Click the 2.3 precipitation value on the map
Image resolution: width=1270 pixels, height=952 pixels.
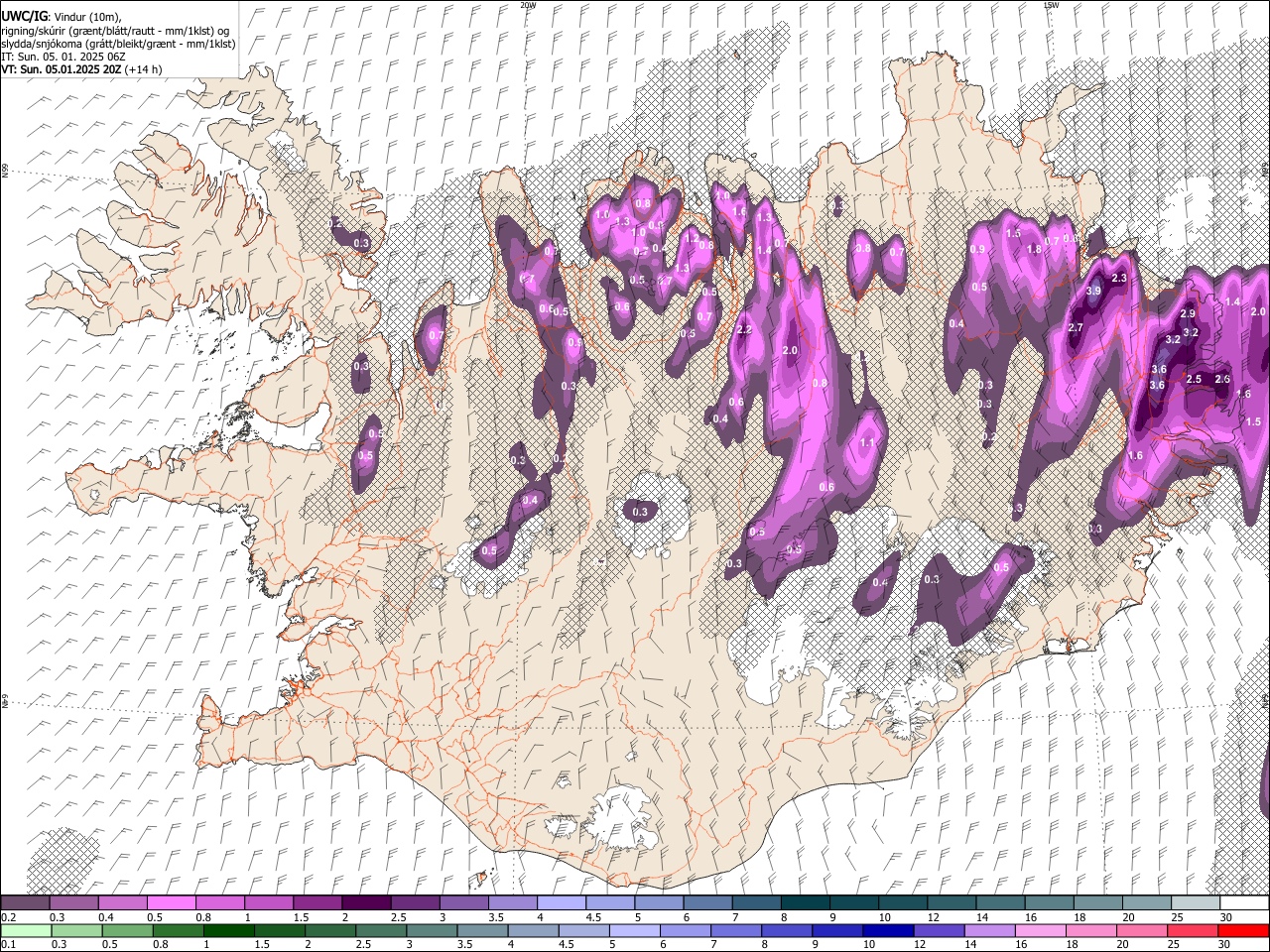point(1120,279)
